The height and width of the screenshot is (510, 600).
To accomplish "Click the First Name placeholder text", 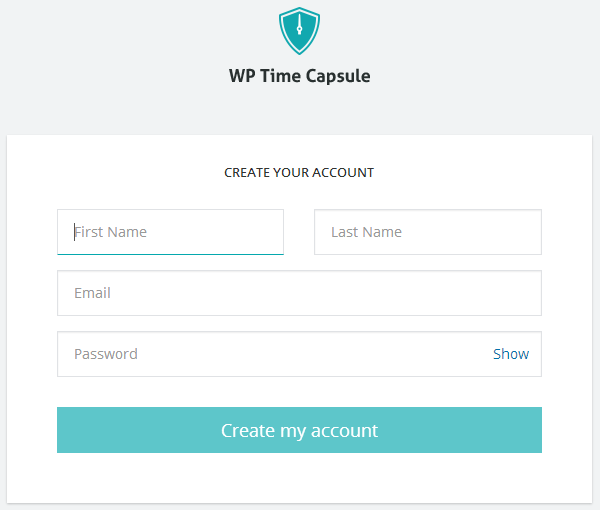I will coord(111,232).
